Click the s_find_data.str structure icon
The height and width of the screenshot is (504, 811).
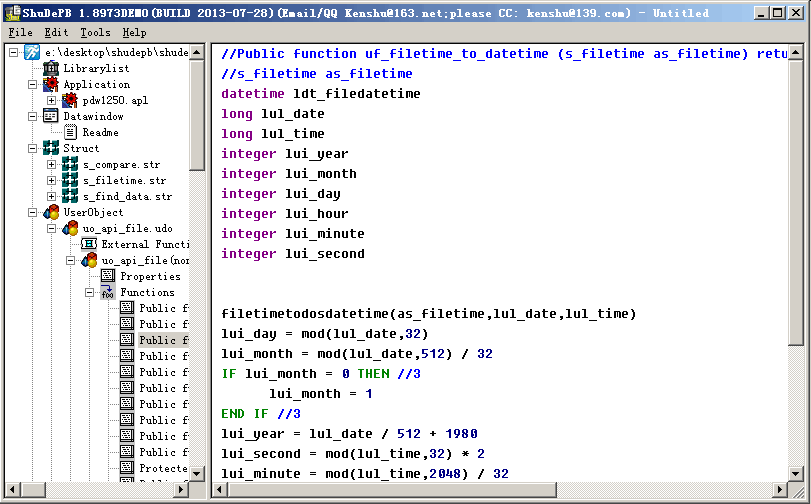pos(70,197)
